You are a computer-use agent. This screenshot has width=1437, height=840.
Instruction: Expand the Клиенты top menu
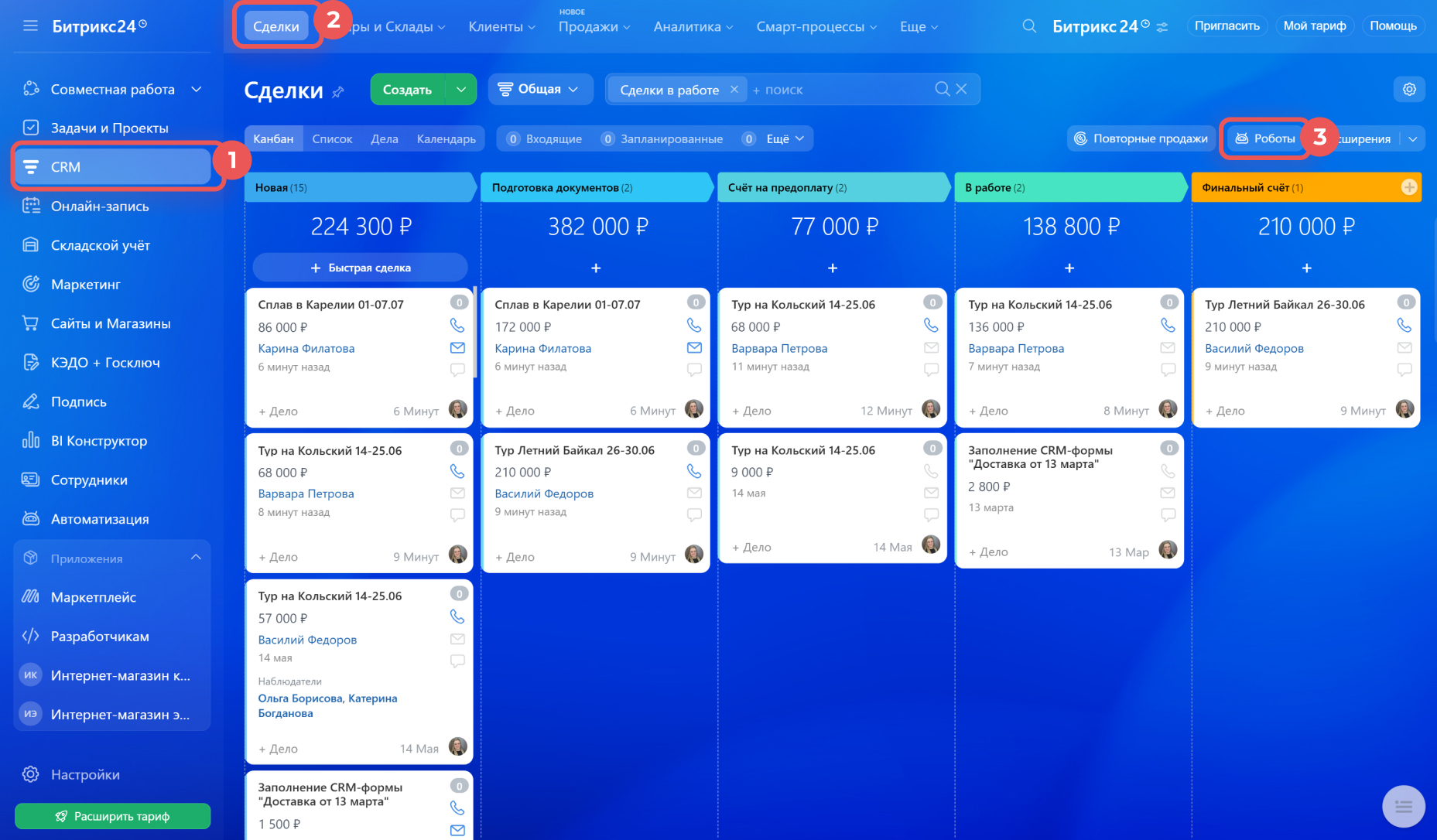pos(501,26)
